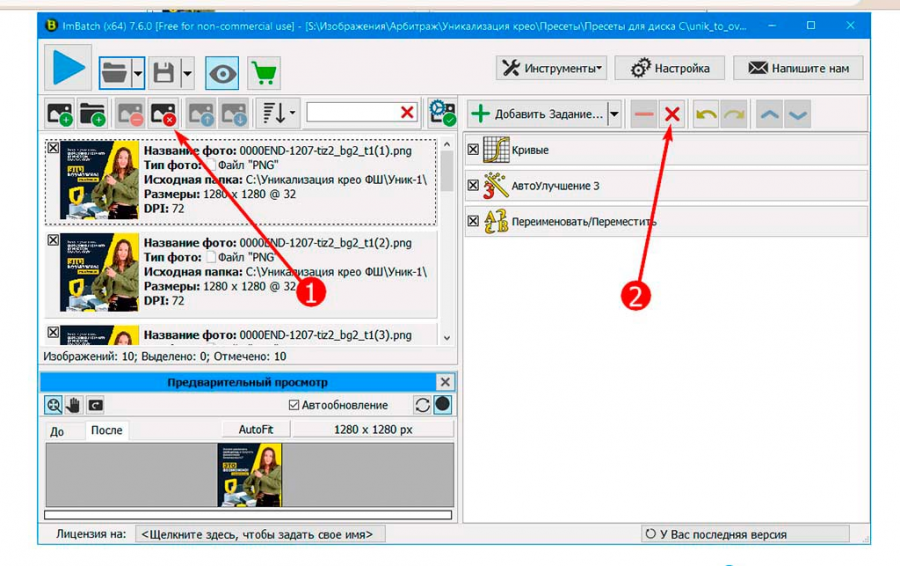Remove the selected task with the minus icon
This screenshot has width=900, height=566.
coord(644,114)
